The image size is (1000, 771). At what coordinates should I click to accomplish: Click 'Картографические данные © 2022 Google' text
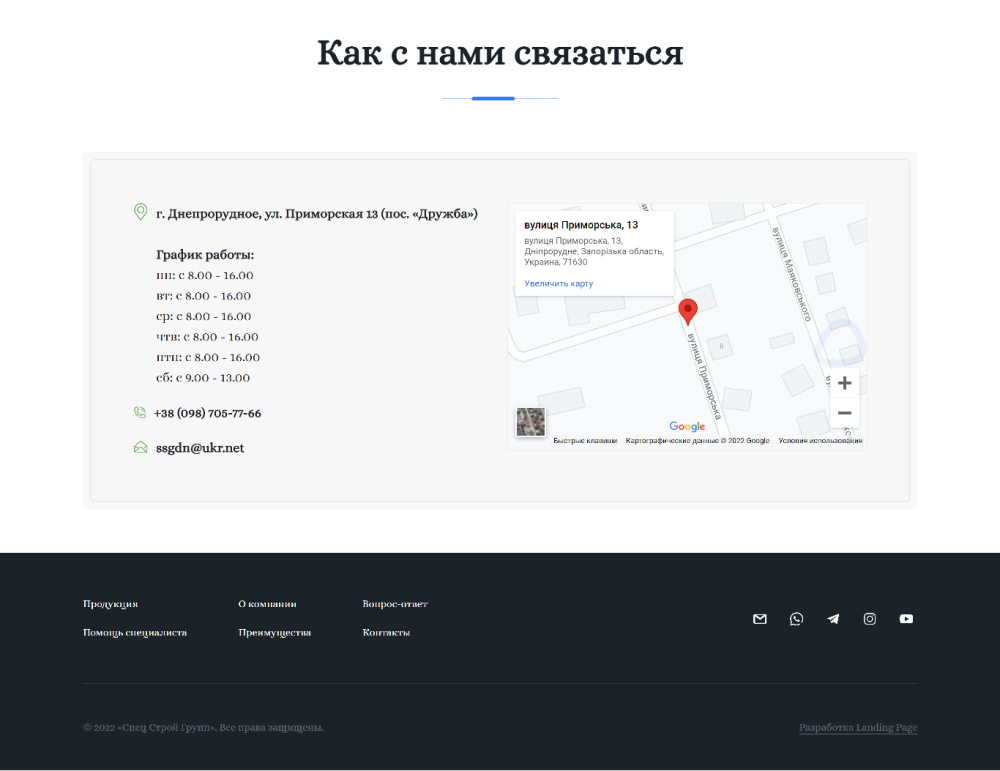(x=698, y=441)
